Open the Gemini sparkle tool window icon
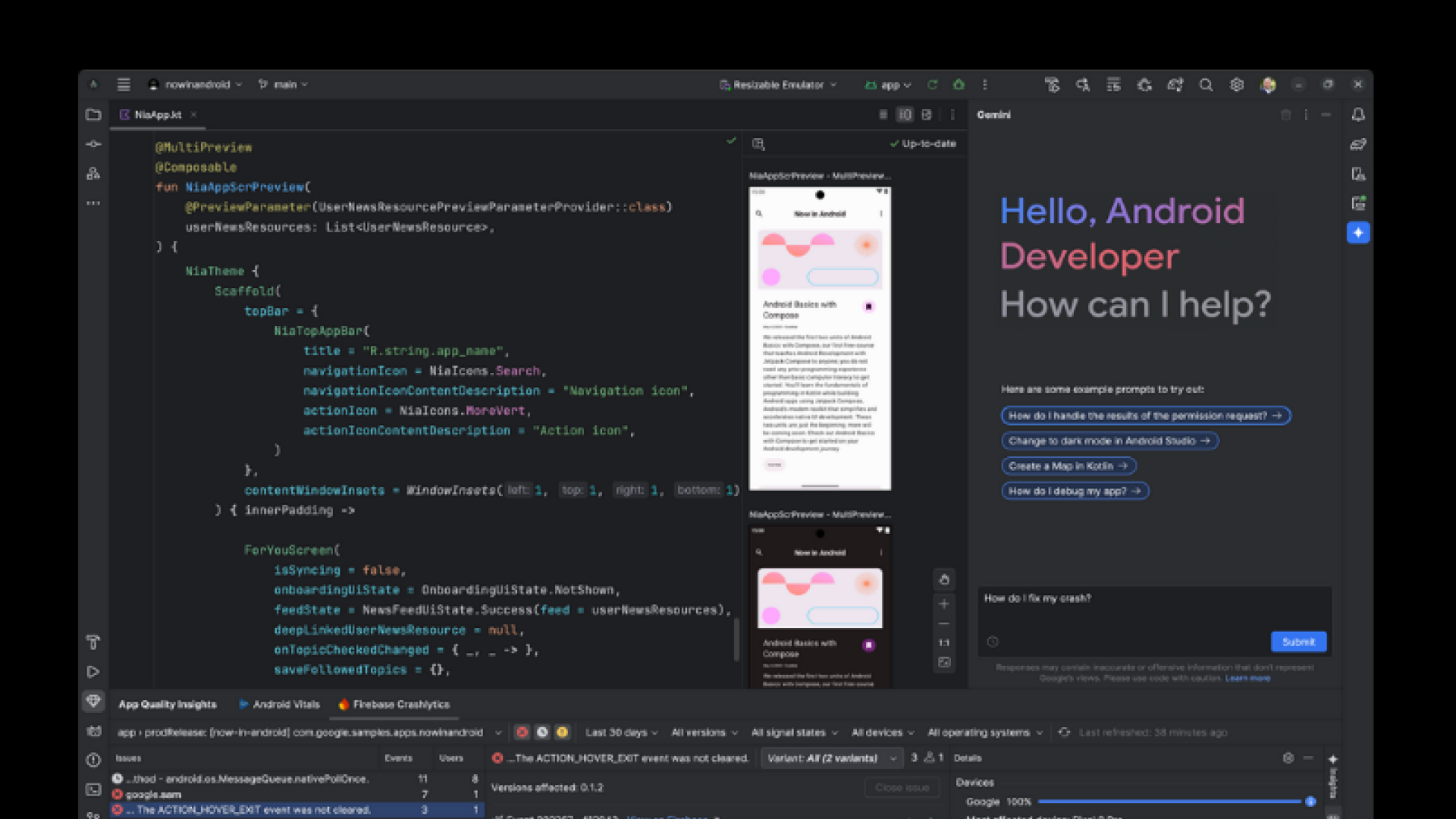Screen dimensions: 1456x819 point(1357,233)
